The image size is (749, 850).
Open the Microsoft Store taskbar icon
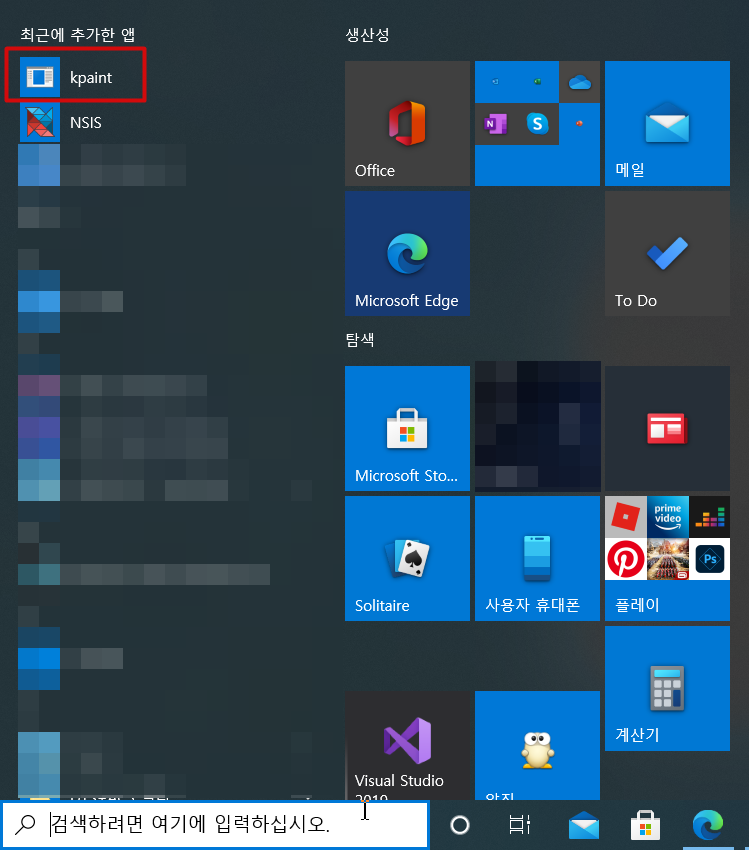tap(645, 825)
